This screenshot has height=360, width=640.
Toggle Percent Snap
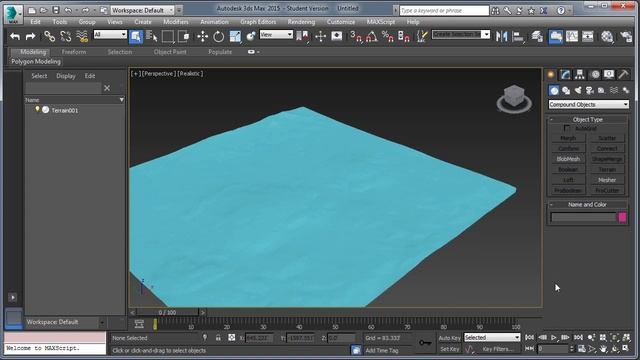tap(387, 36)
